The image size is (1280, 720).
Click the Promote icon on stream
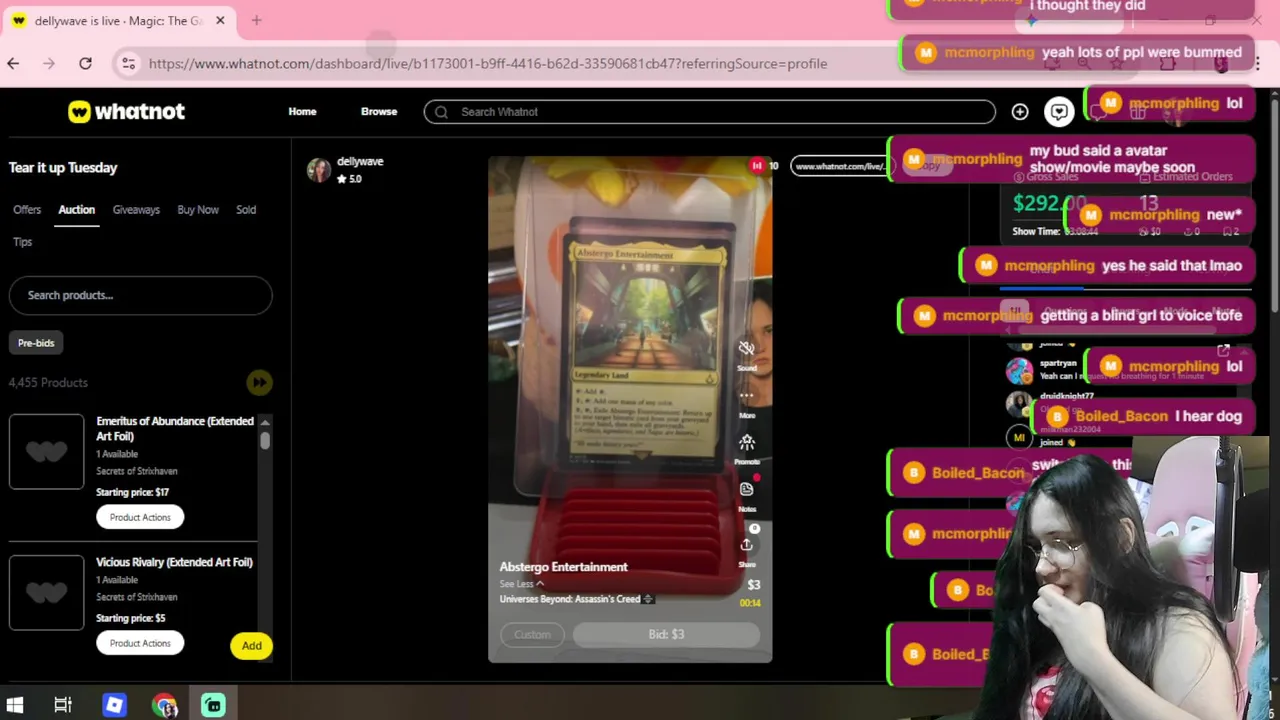click(x=746, y=442)
